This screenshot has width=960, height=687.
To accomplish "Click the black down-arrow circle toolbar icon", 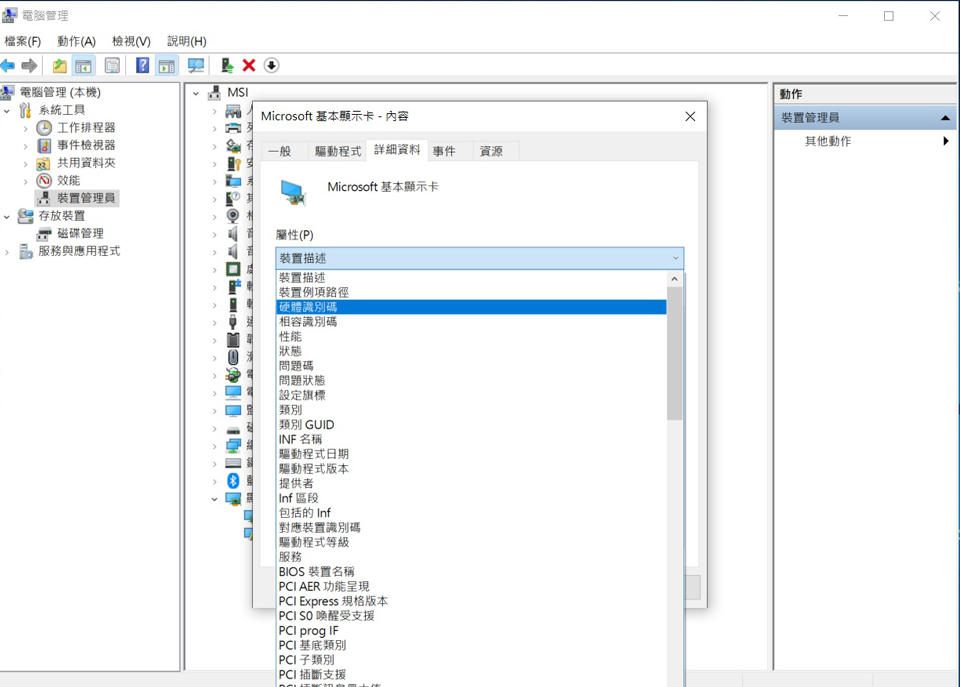I will pos(271,66).
